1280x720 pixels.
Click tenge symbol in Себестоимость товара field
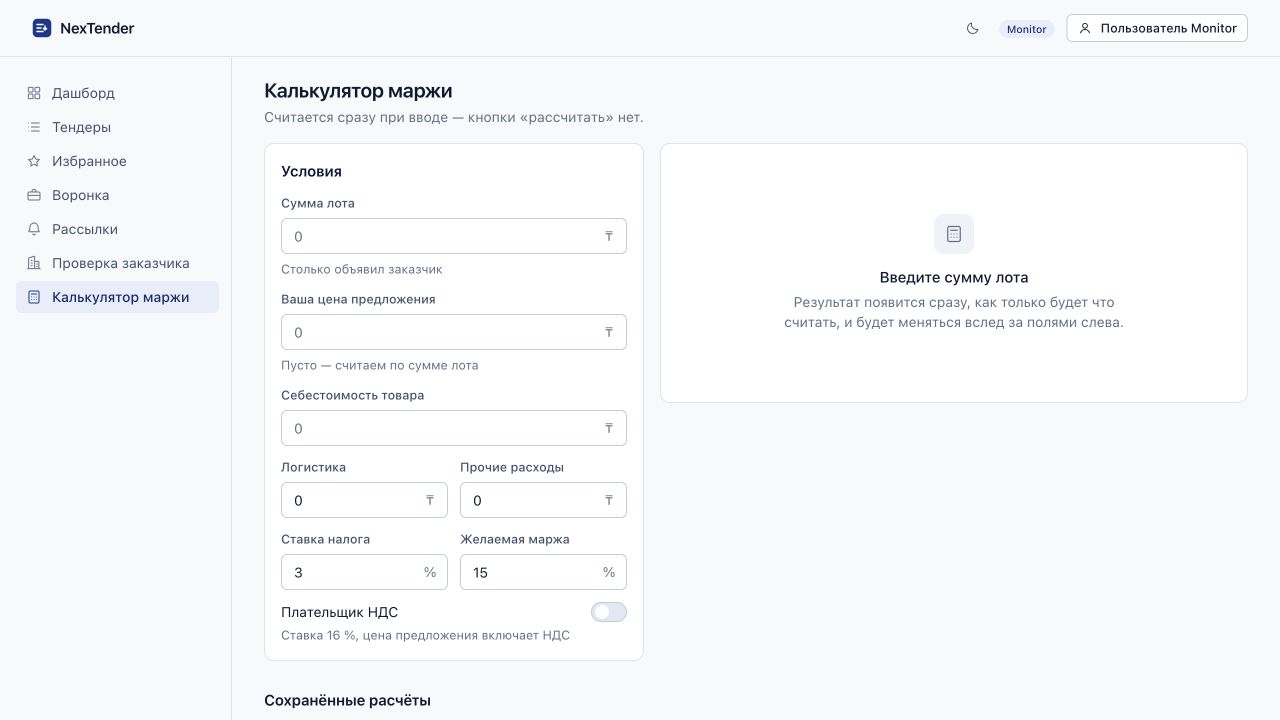(609, 428)
